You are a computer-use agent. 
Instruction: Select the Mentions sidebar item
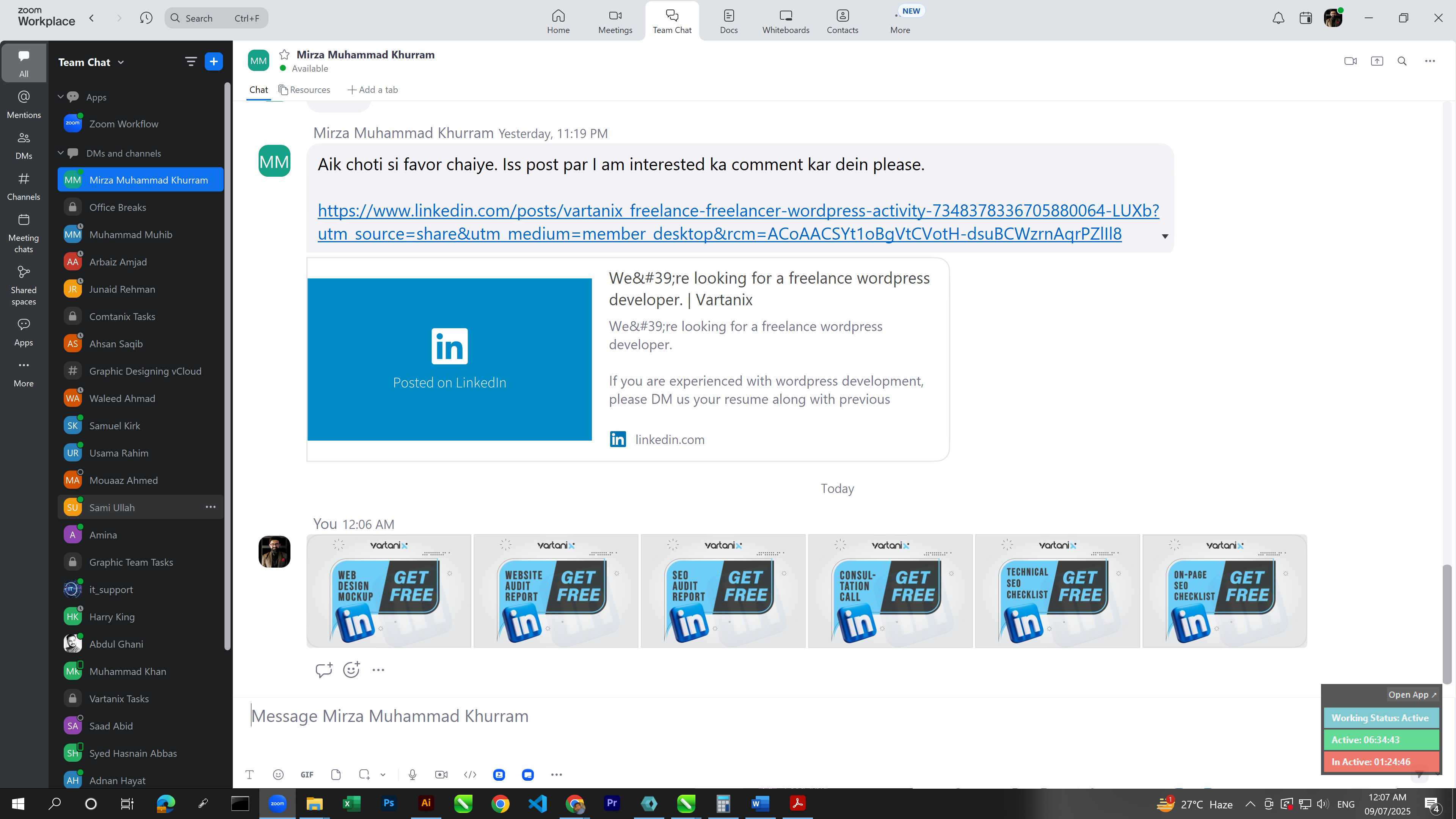click(x=24, y=105)
